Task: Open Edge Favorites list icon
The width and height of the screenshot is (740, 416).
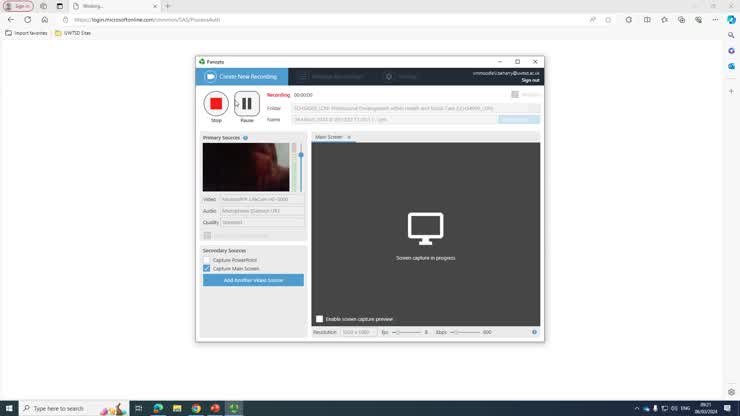Action: point(664,20)
